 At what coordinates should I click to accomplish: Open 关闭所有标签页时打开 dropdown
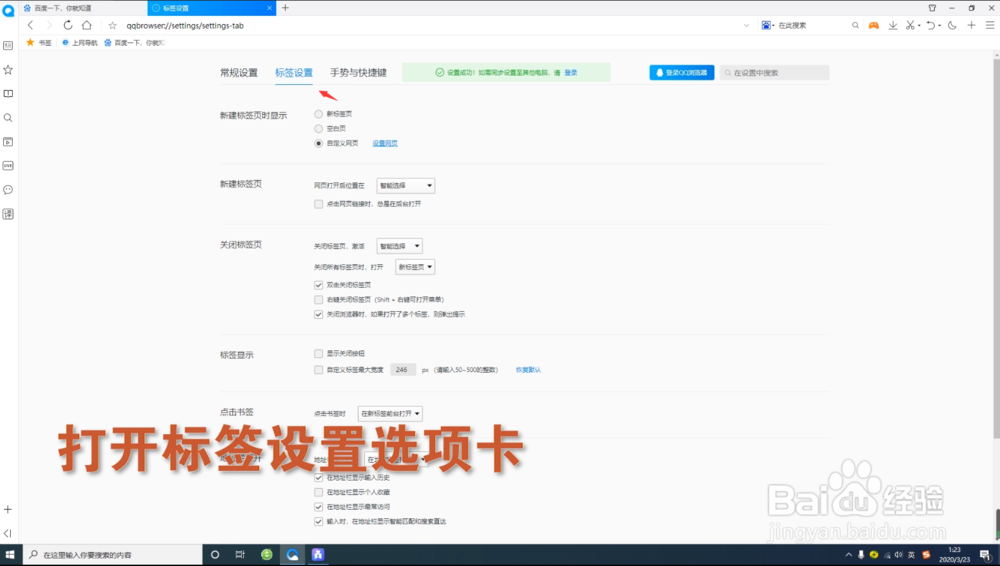(415, 267)
